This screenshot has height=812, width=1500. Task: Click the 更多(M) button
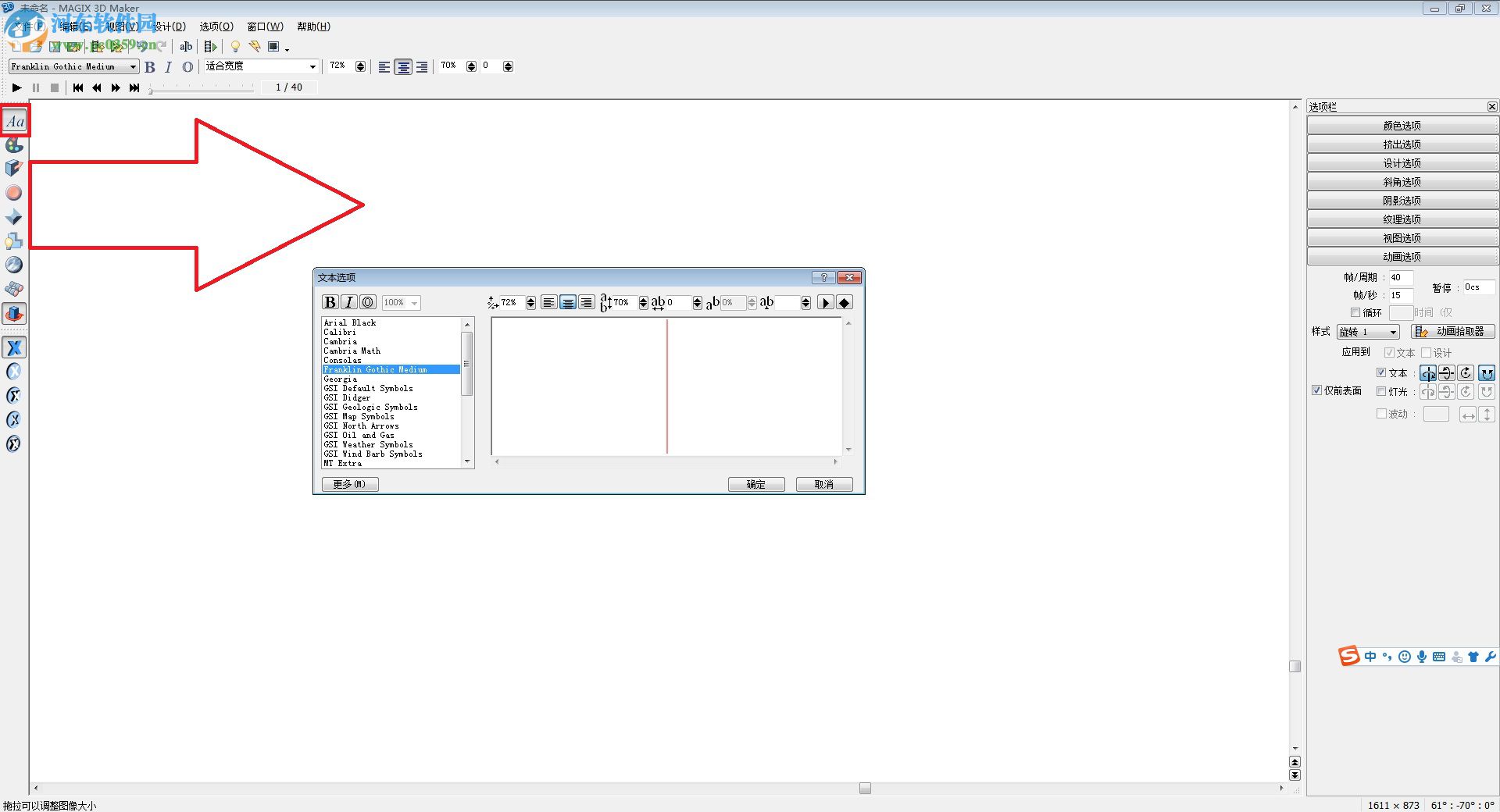(x=349, y=484)
